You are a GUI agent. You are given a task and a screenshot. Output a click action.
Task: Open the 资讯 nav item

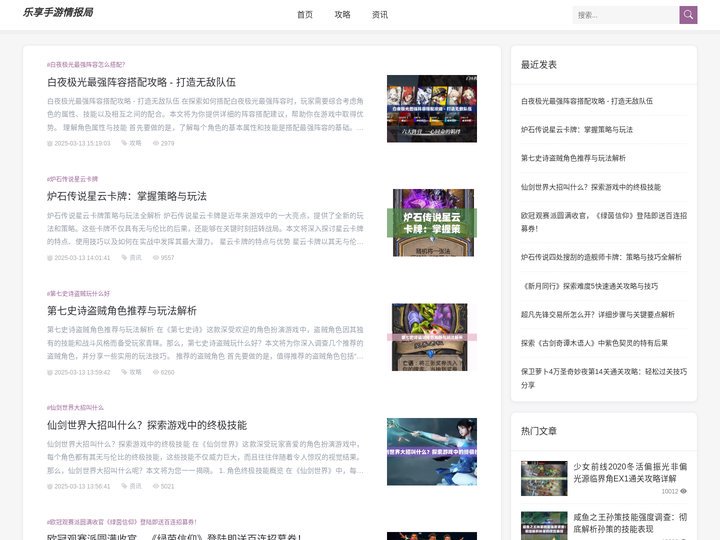tap(380, 15)
